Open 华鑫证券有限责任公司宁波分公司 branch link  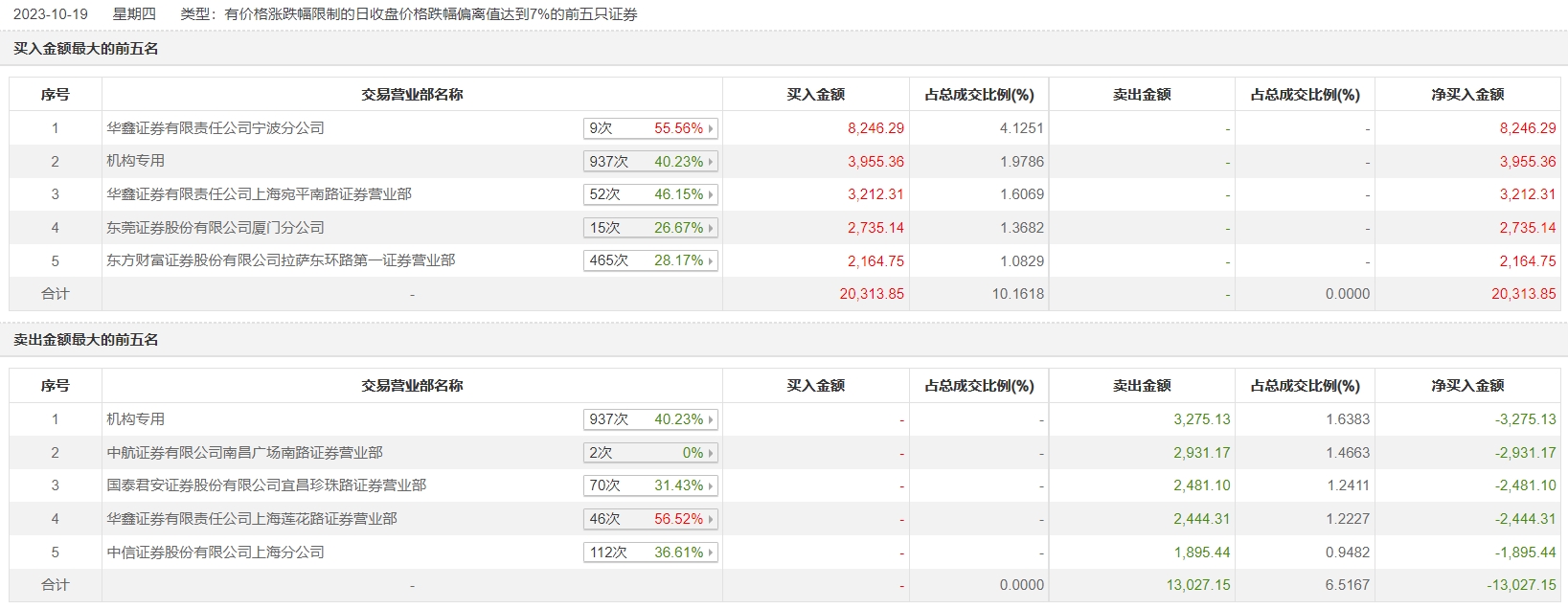216,128
